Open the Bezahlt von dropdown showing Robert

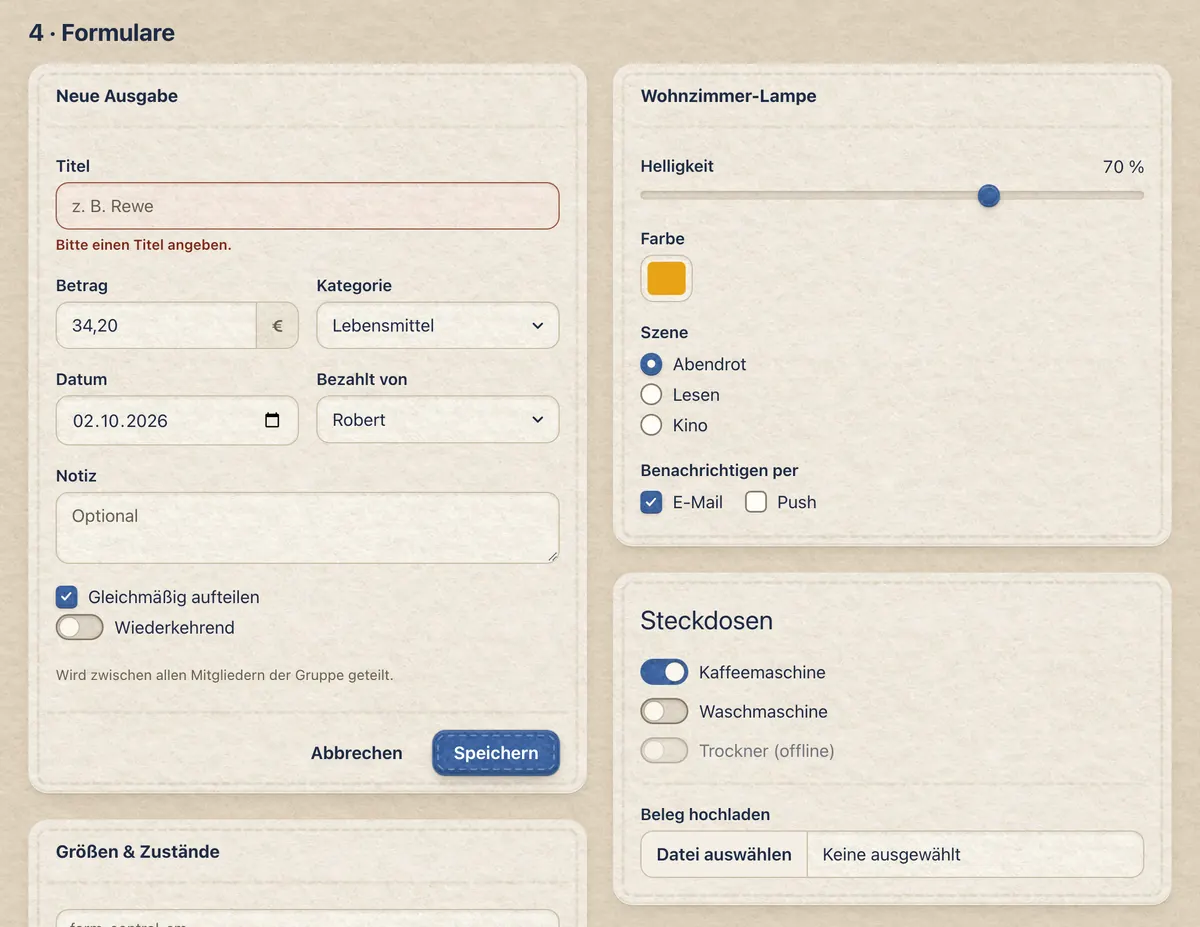[438, 420]
